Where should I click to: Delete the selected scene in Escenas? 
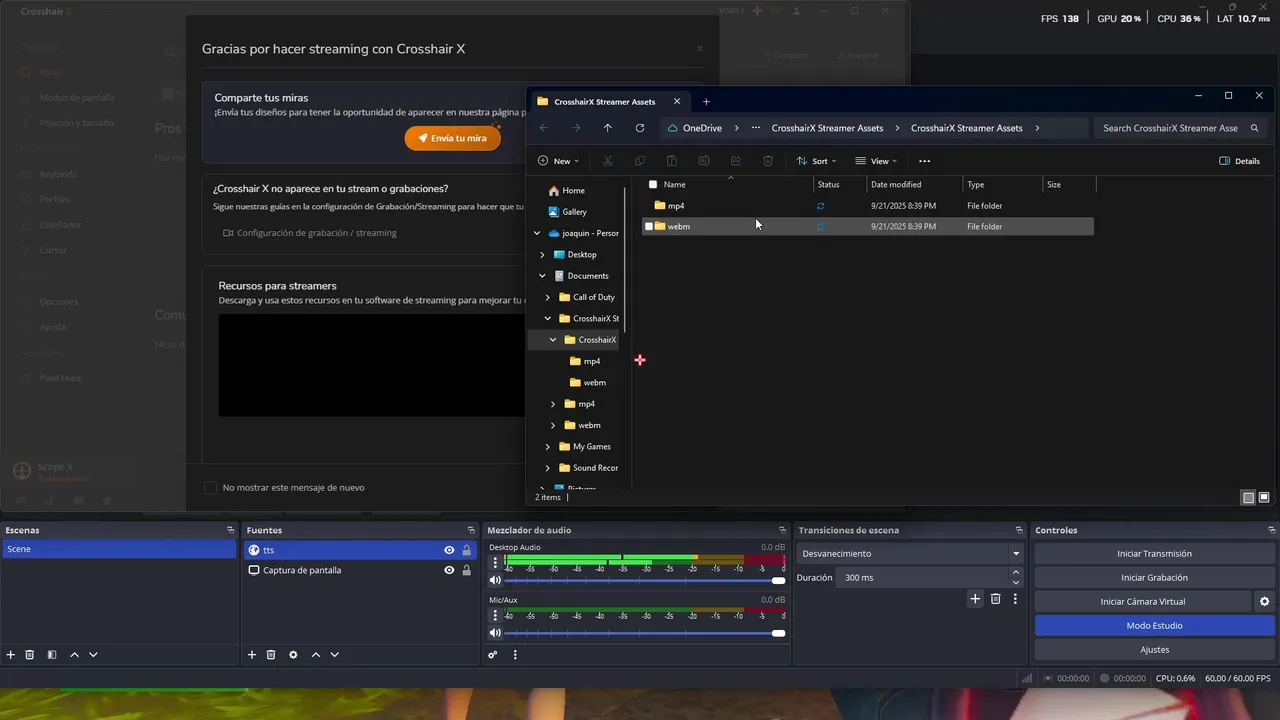pos(30,655)
